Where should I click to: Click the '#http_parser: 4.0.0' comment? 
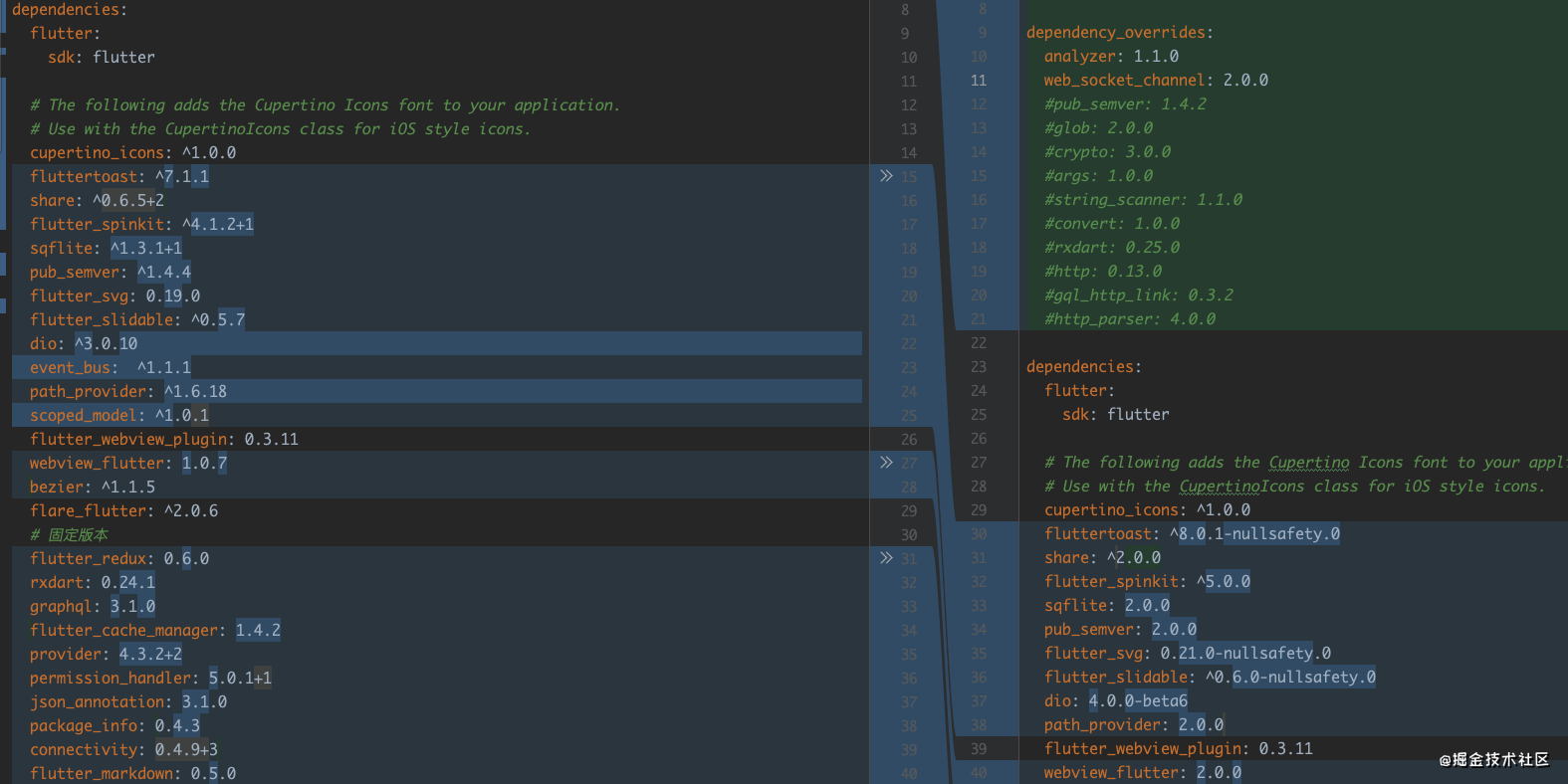[1130, 318]
